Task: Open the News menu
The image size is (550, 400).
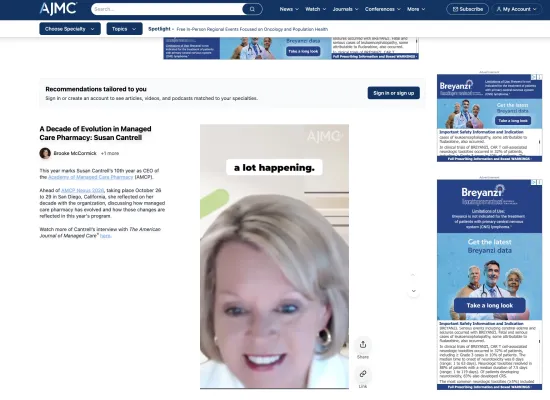Action: point(289,9)
